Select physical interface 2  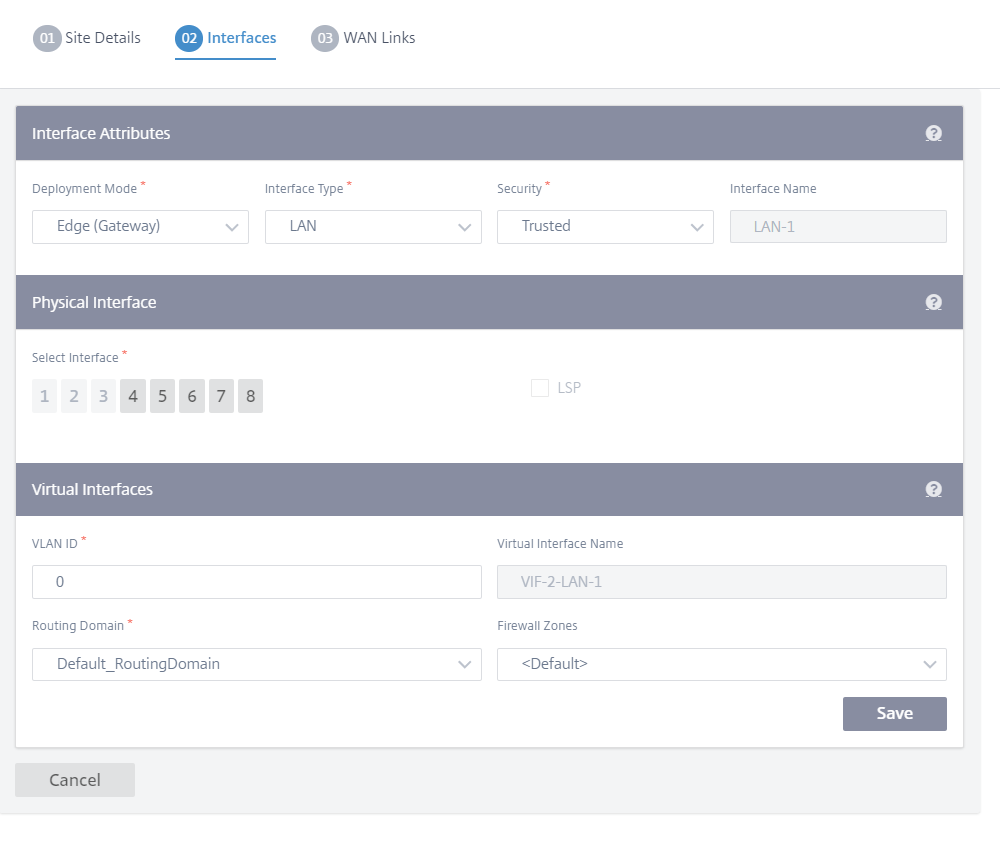74,396
